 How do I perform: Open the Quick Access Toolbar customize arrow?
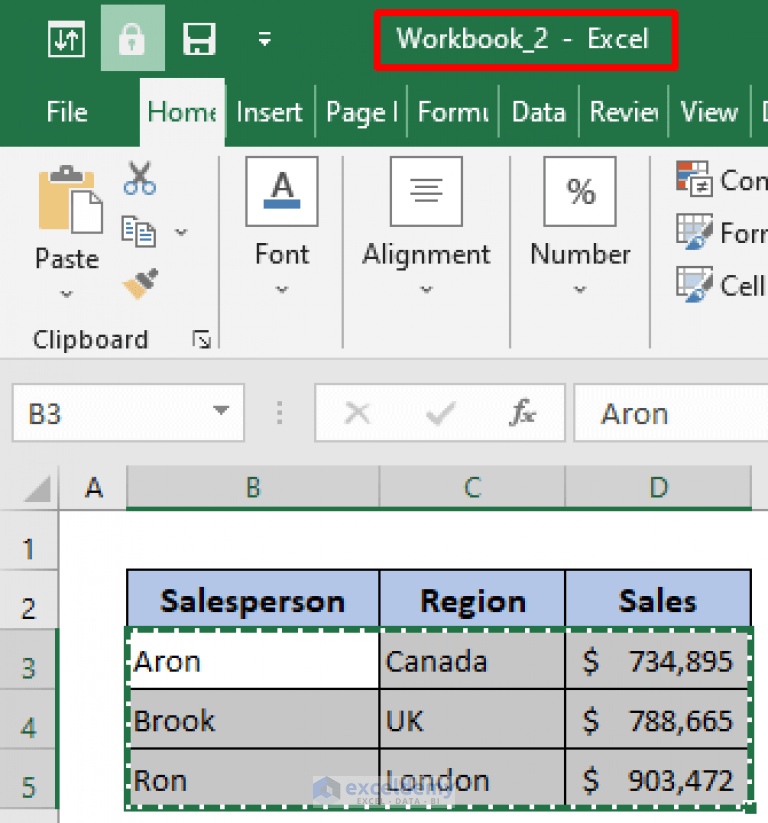(x=264, y=38)
